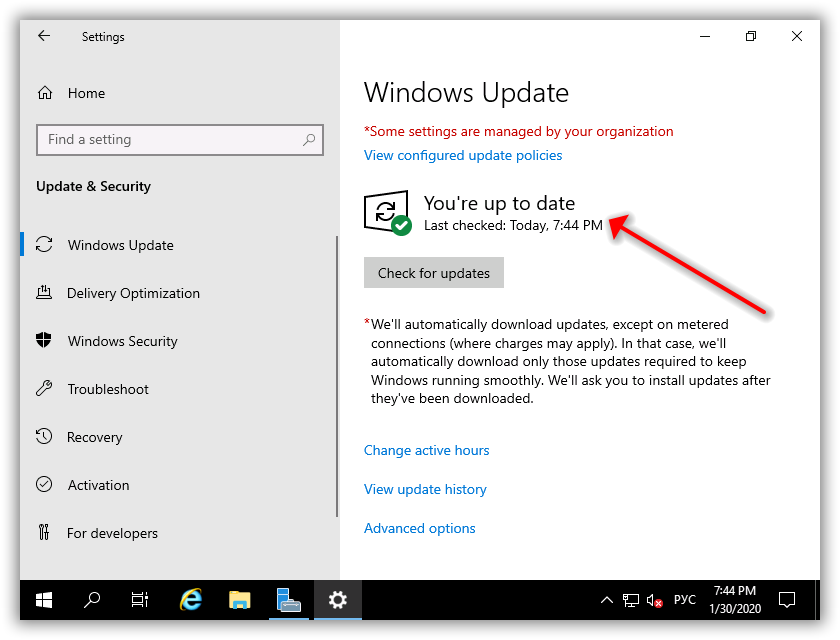Click the network tray icon
The width and height of the screenshot is (840, 640).
point(631,600)
